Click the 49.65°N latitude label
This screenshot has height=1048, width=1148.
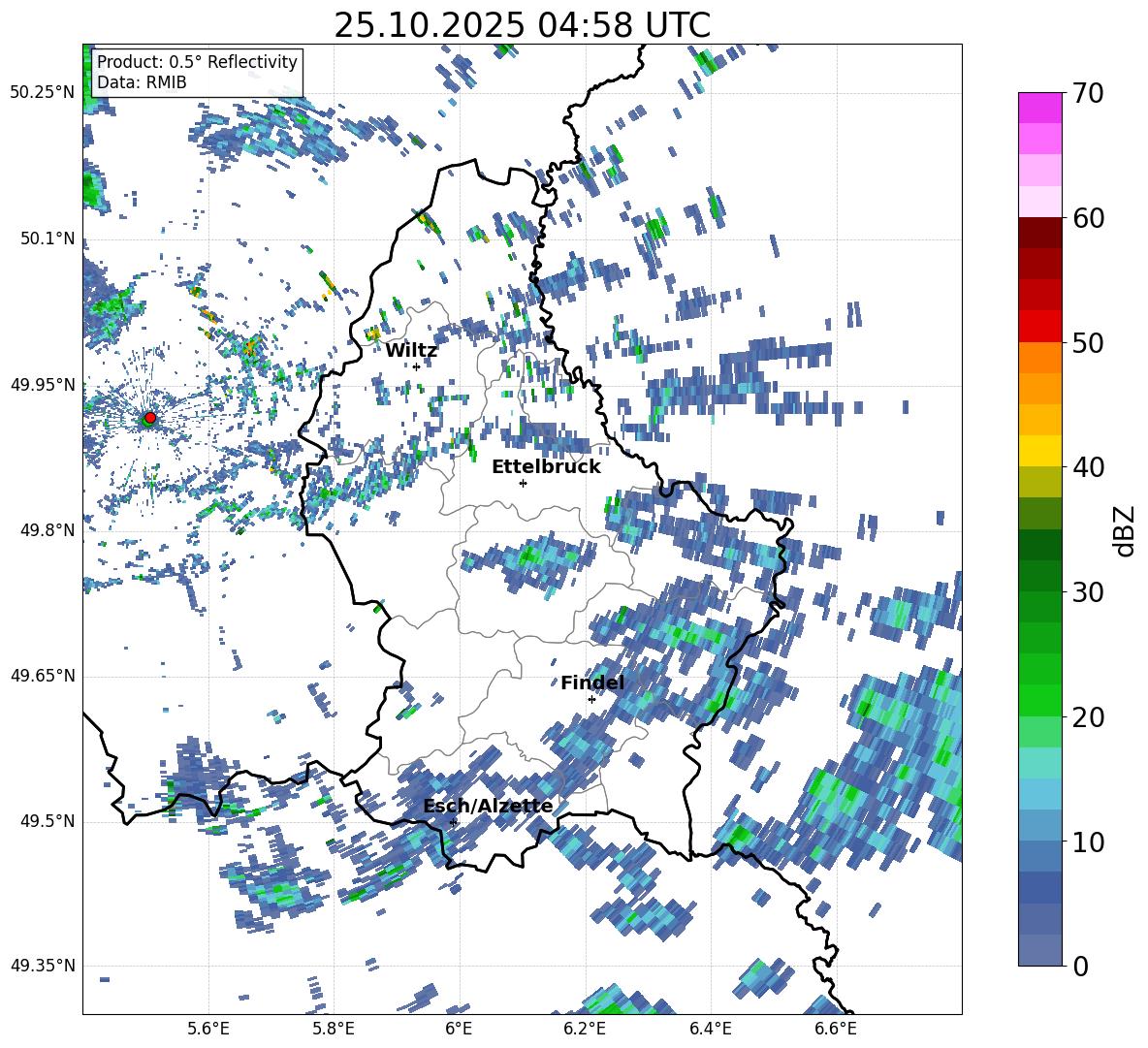43,676
